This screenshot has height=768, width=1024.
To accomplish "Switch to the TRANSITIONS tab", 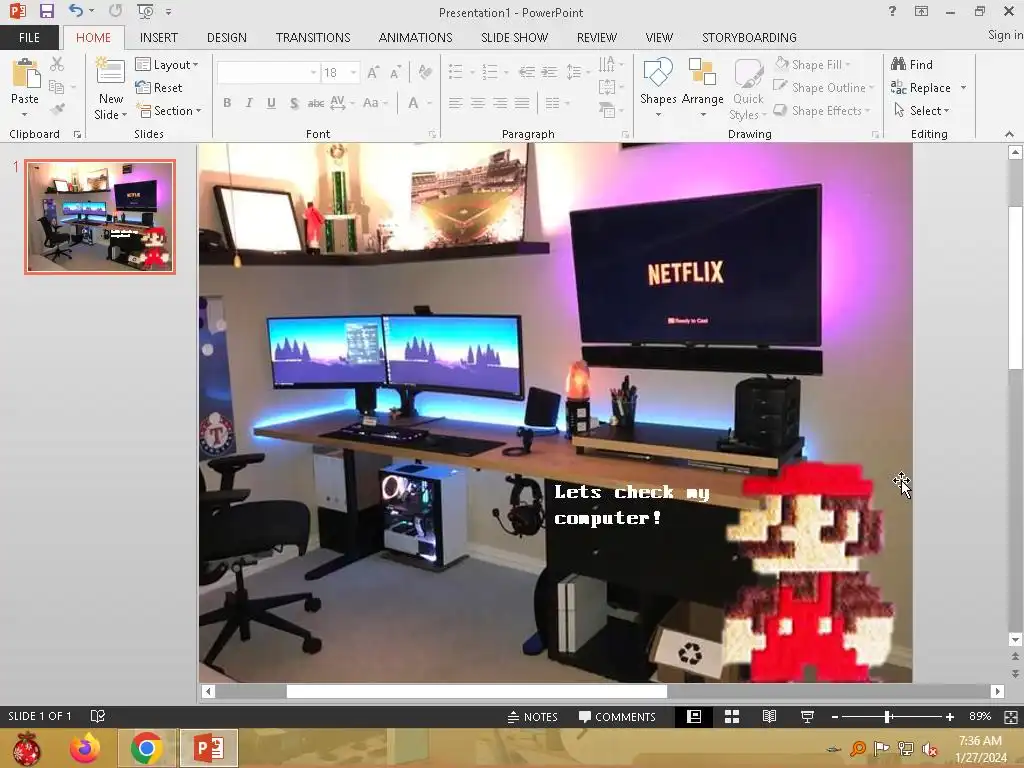I will (x=313, y=37).
